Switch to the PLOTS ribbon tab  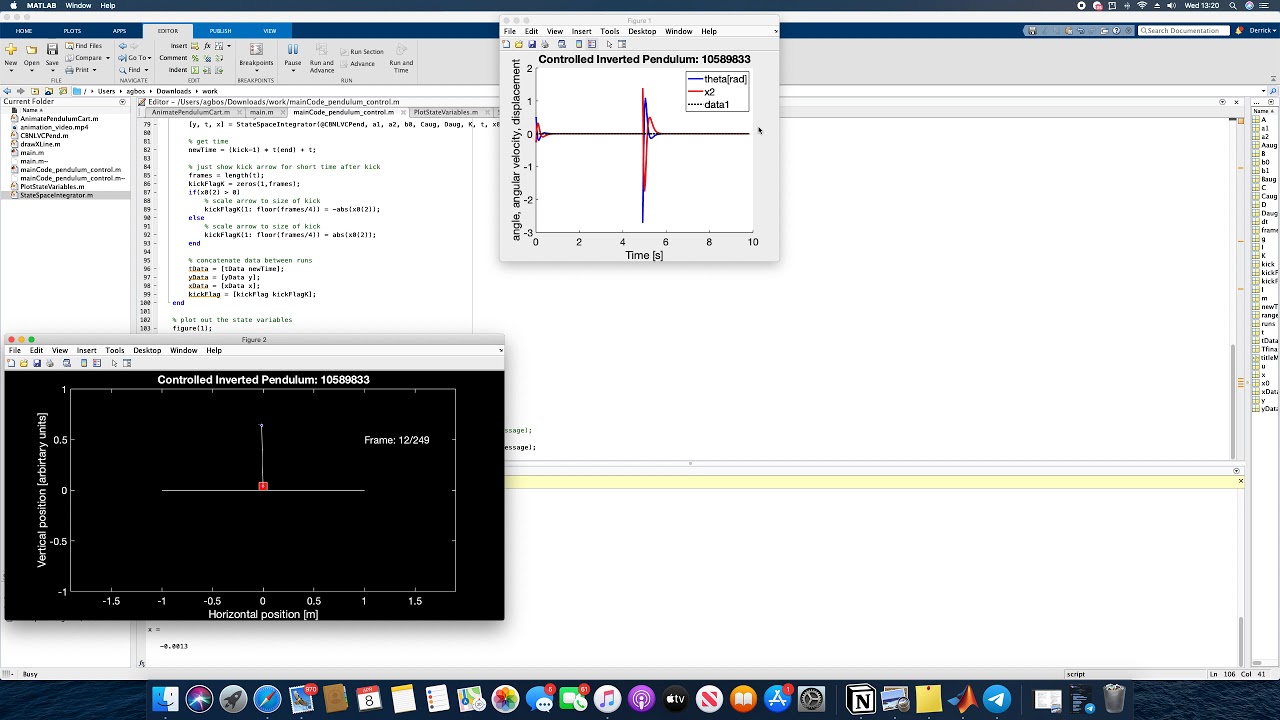pos(72,31)
